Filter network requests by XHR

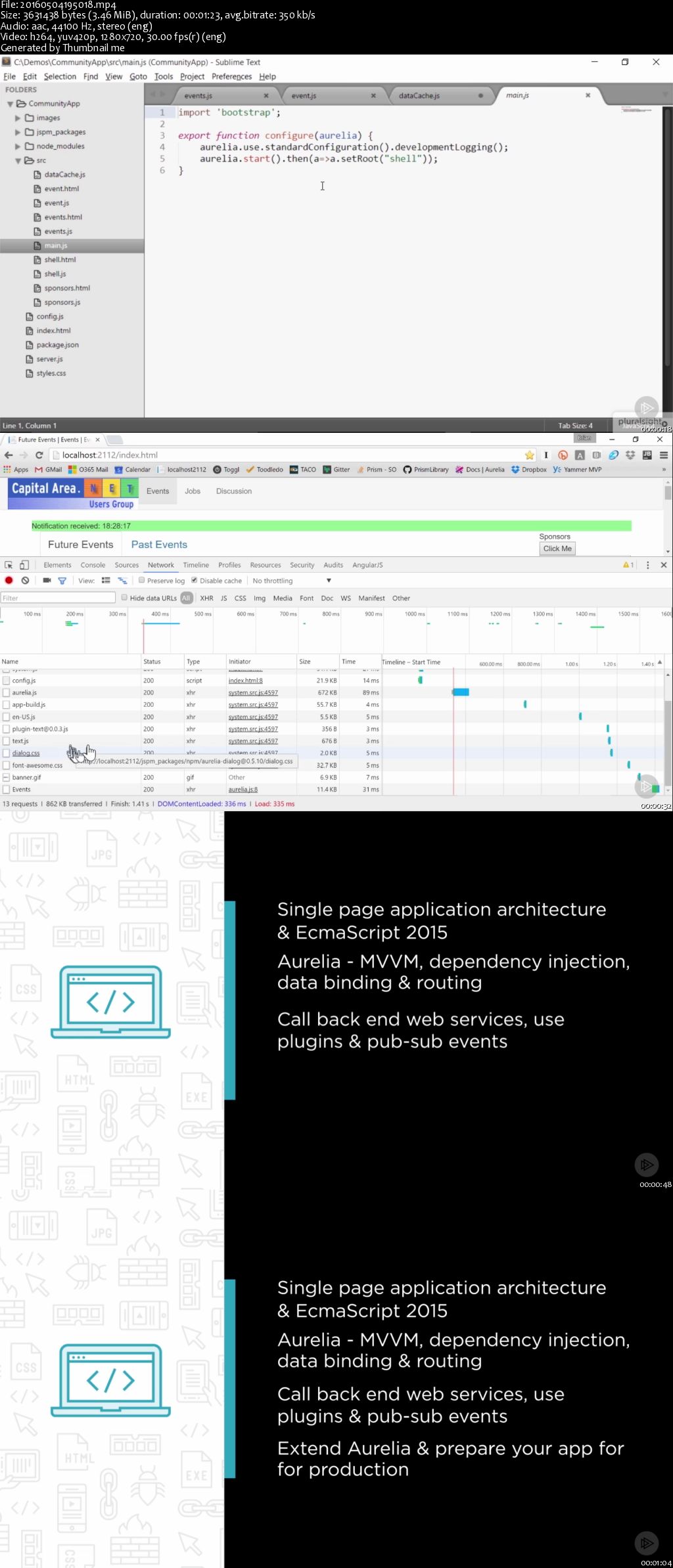(x=206, y=598)
